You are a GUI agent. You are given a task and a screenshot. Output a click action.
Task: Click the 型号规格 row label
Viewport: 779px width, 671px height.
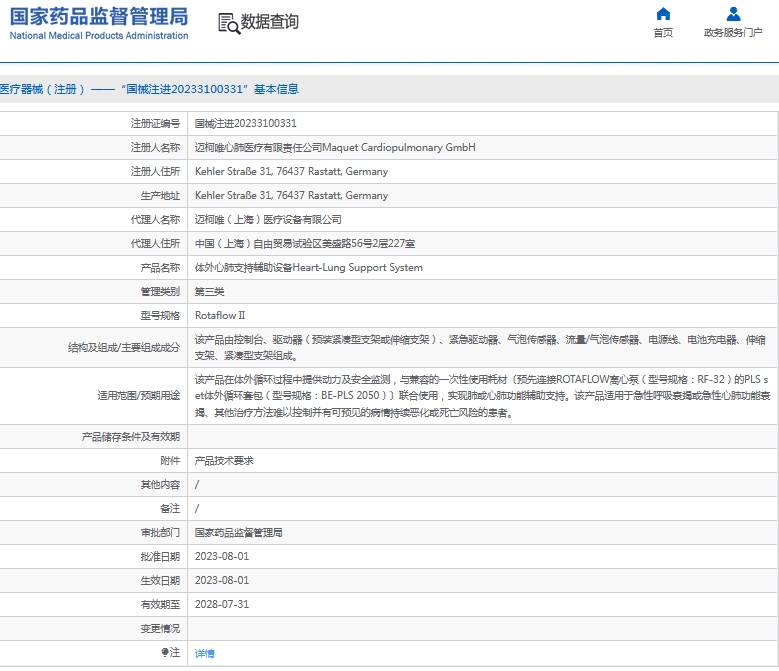tap(160, 315)
